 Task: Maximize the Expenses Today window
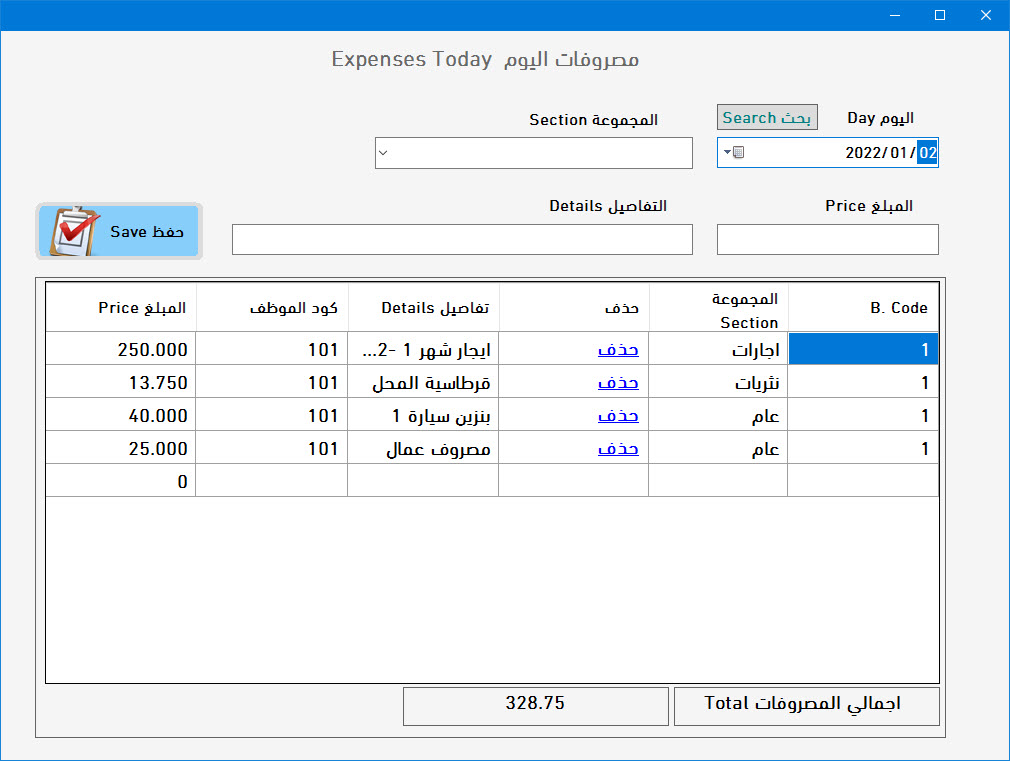(x=940, y=15)
